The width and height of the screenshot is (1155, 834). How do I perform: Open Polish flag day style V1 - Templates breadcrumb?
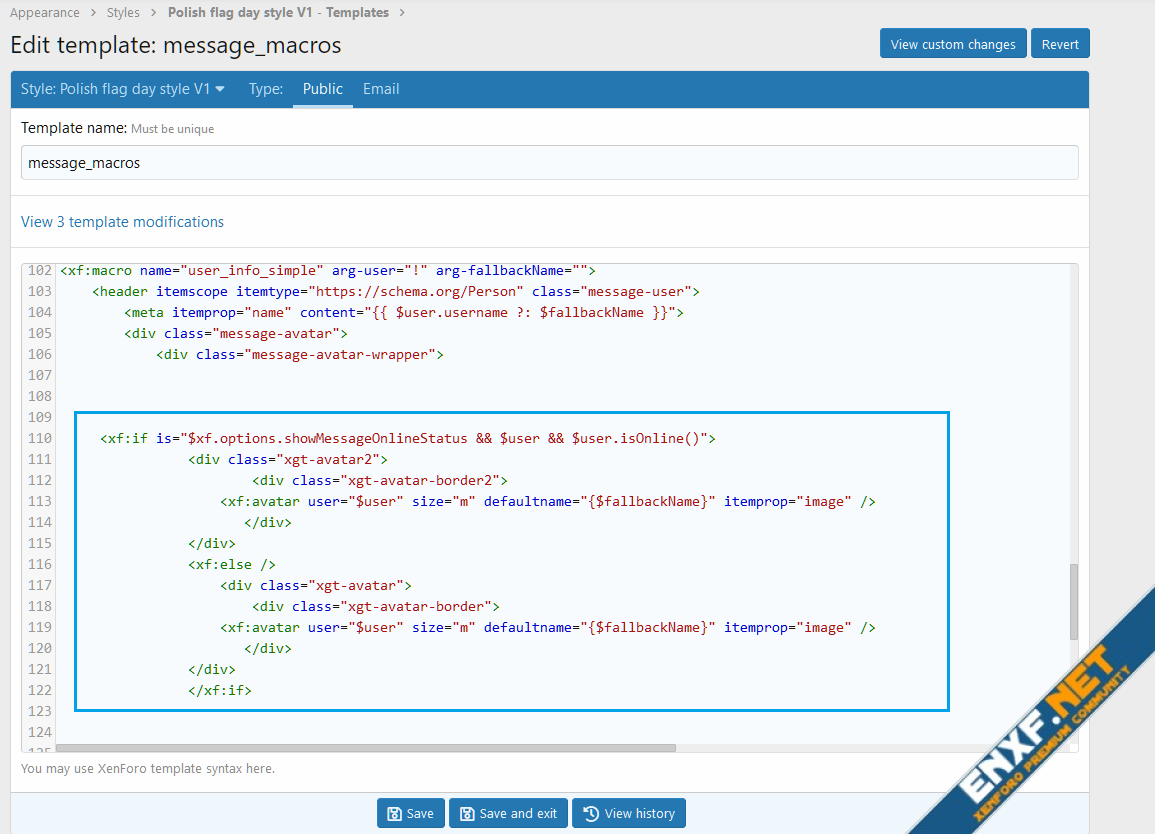click(x=278, y=13)
